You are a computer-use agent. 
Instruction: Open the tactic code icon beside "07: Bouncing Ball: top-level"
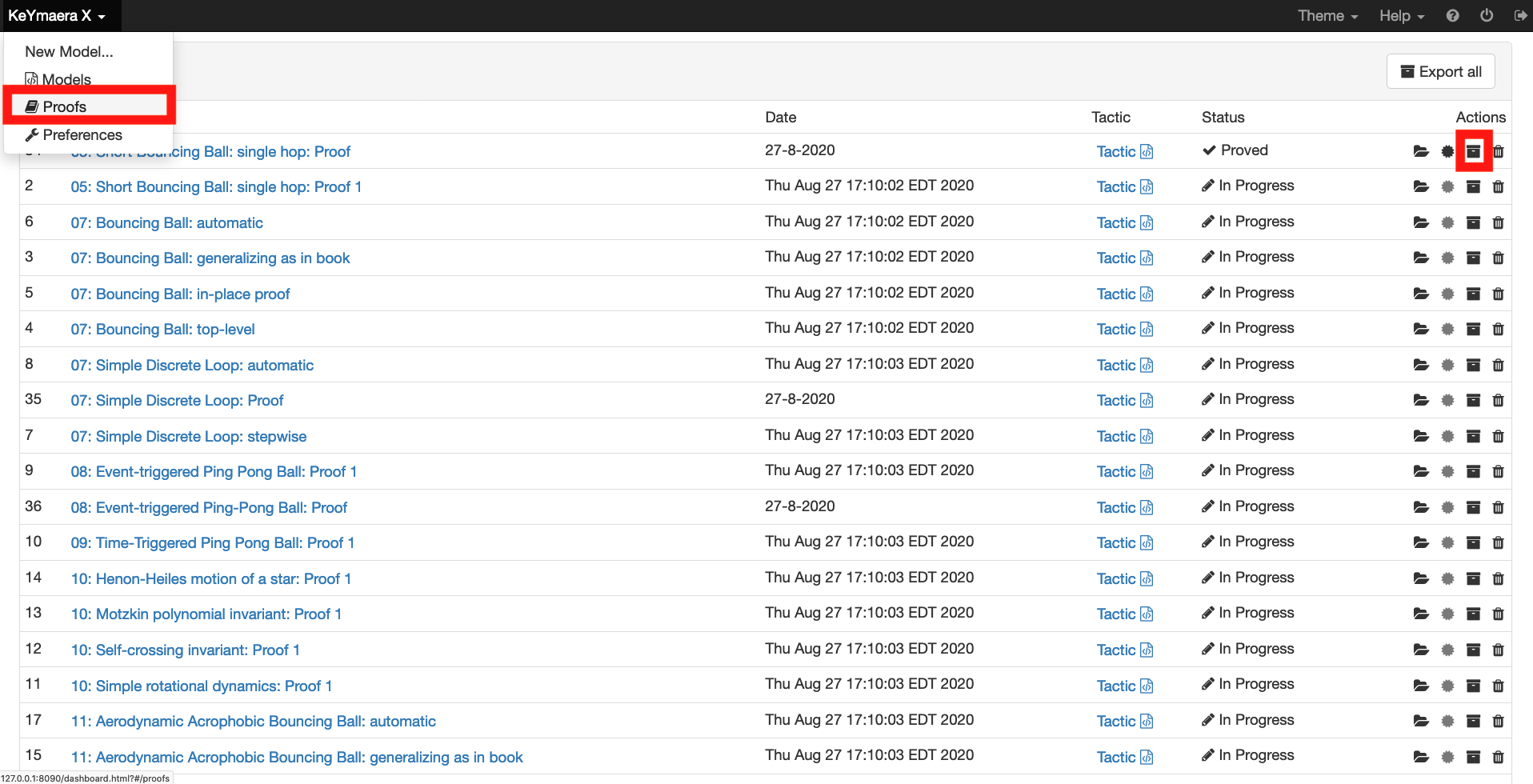pos(1147,329)
